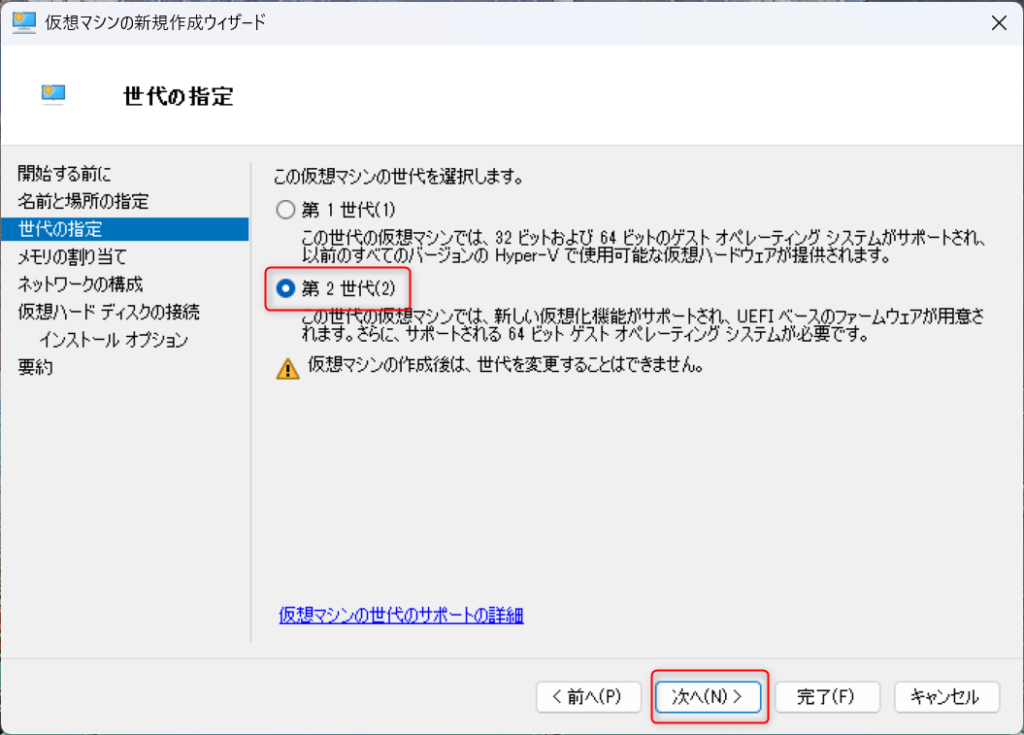Click the キャンセル button
Screen dimensions: 1024x735
[946, 697]
